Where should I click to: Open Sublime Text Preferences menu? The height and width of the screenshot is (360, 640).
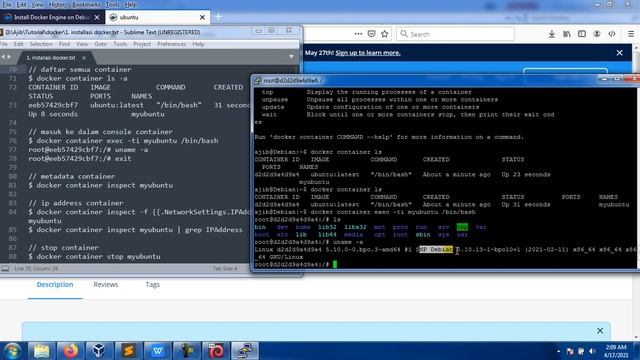pos(171,44)
